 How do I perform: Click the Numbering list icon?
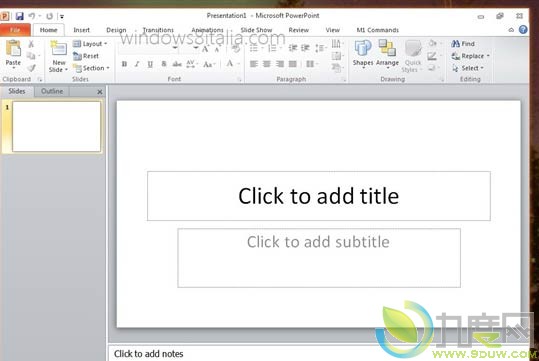coord(272,48)
